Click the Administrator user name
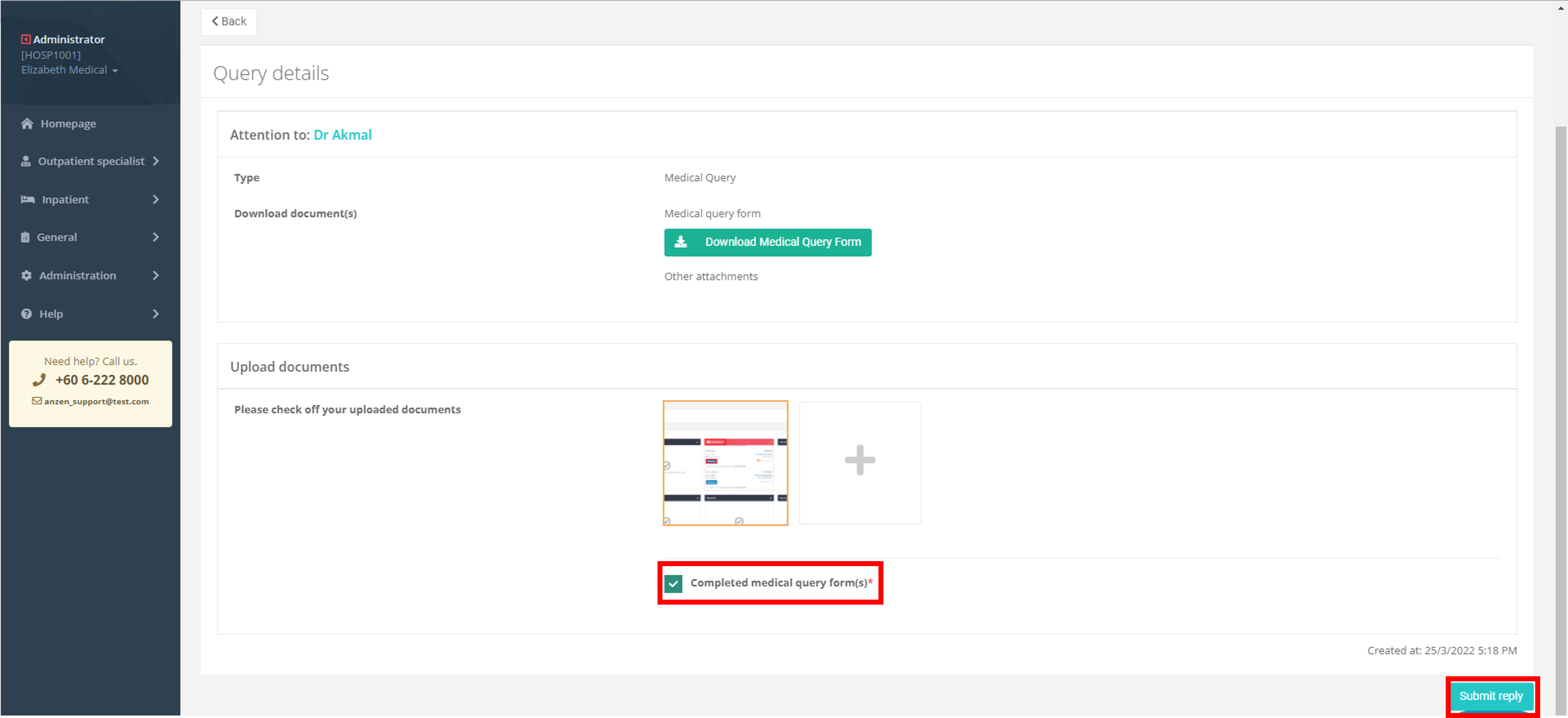 point(69,40)
